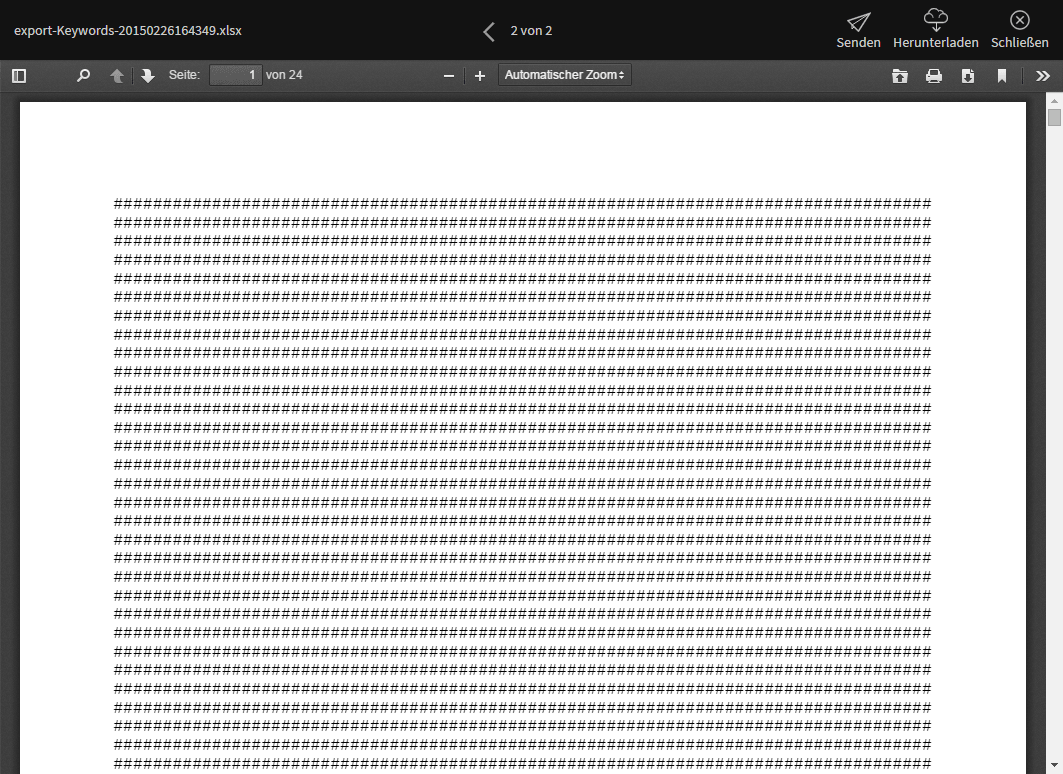Close the preview with Schließen

[1020, 30]
